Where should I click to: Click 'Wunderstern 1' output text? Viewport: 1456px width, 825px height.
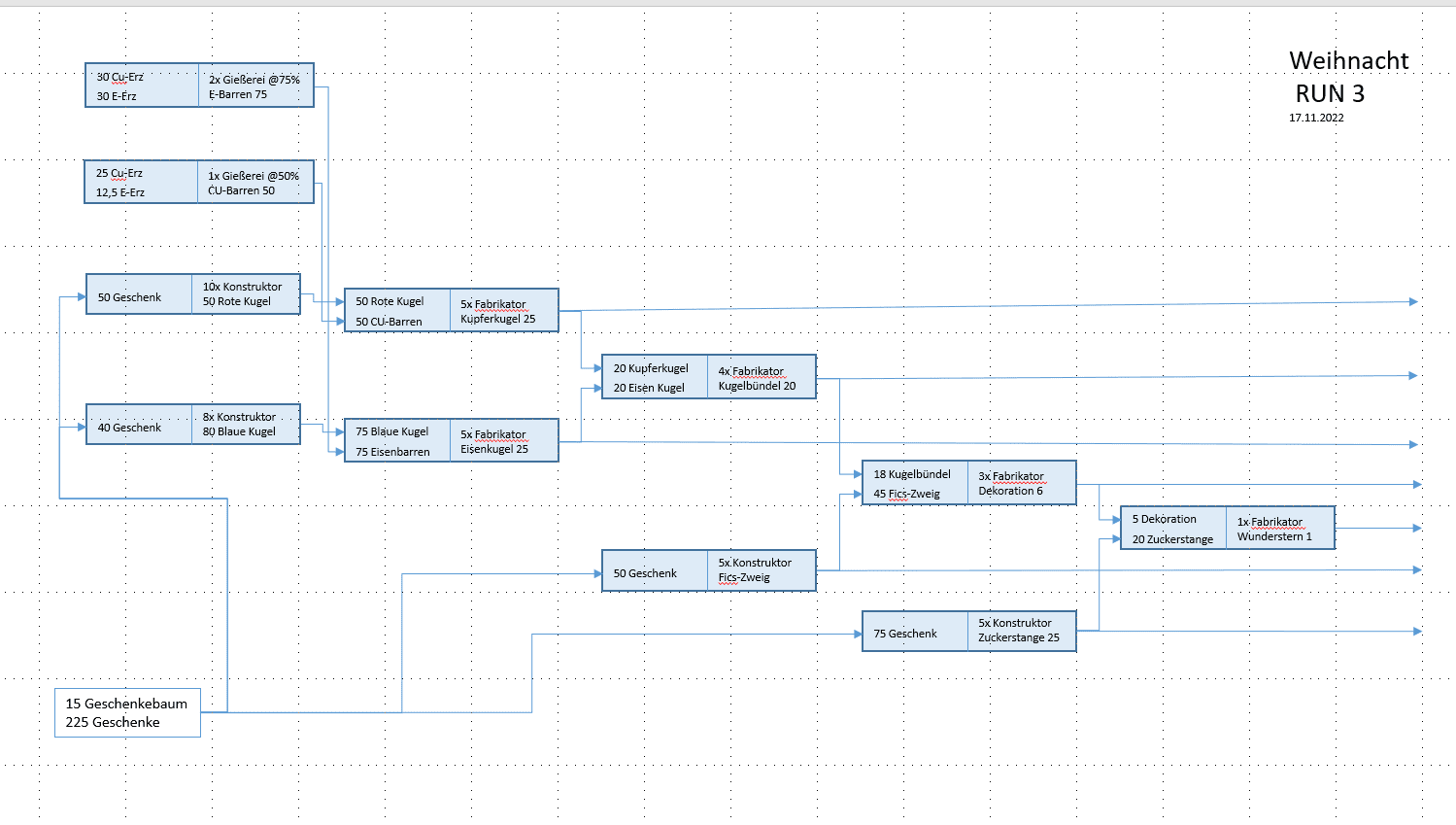click(1274, 536)
